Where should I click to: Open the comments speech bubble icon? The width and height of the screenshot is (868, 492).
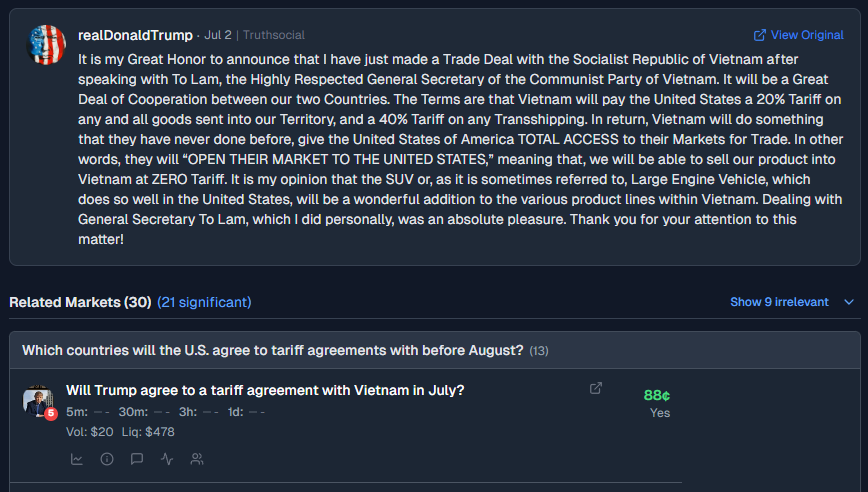pyautogui.click(x=137, y=459)
